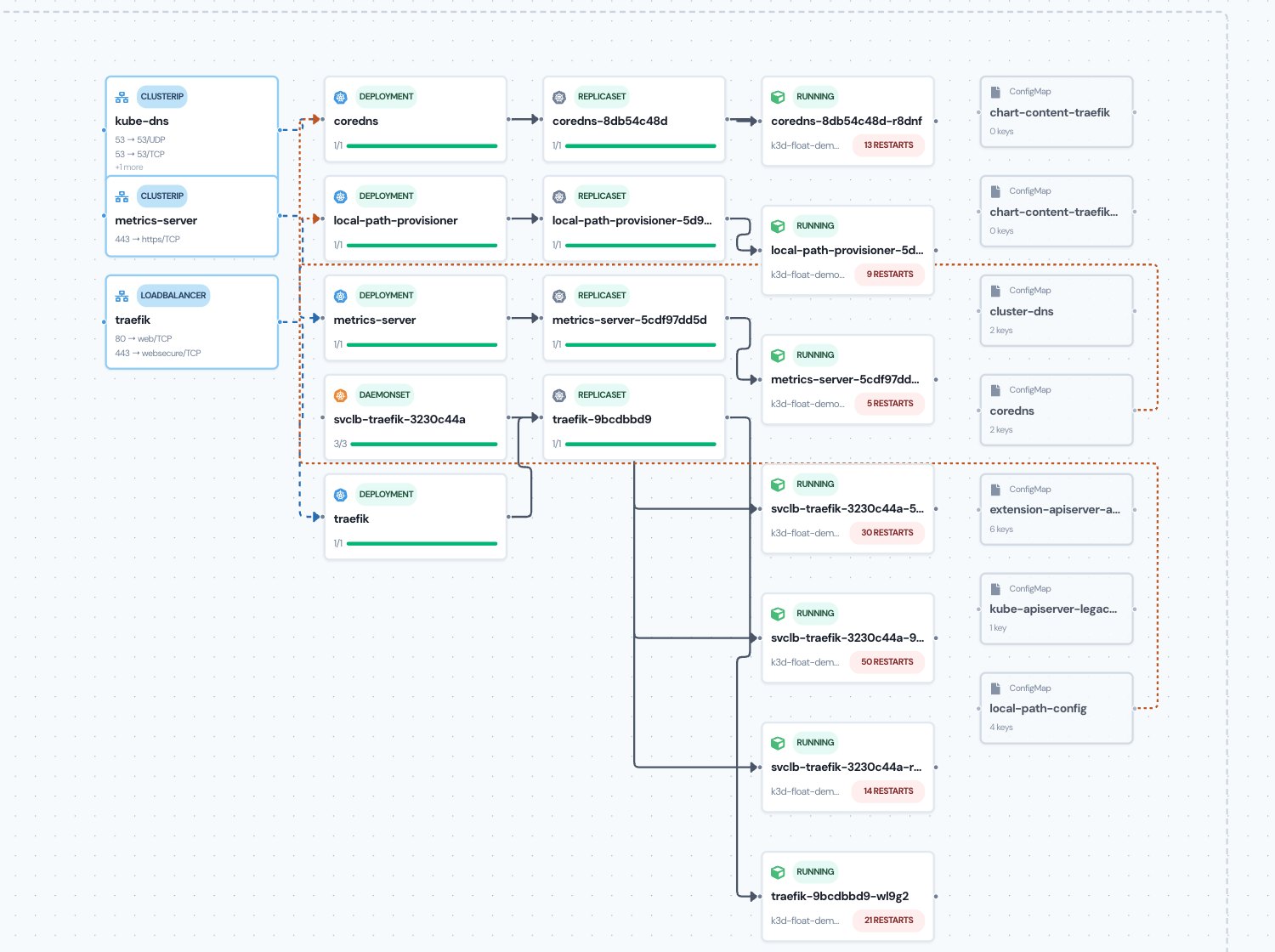This screenshot has height=952, width=1275.
Task: Open the metrics-server ClusterIP service node
Action: pos(192,216)
